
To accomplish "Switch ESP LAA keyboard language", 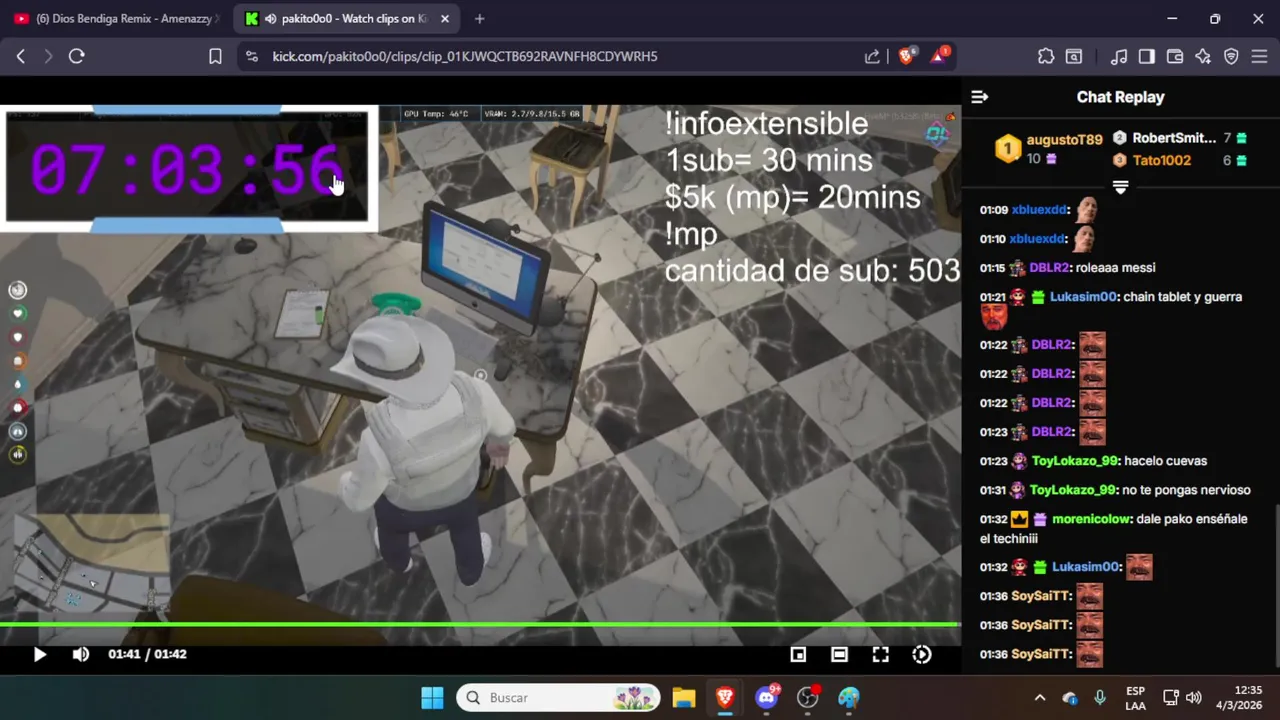I will click(1135, 697).
